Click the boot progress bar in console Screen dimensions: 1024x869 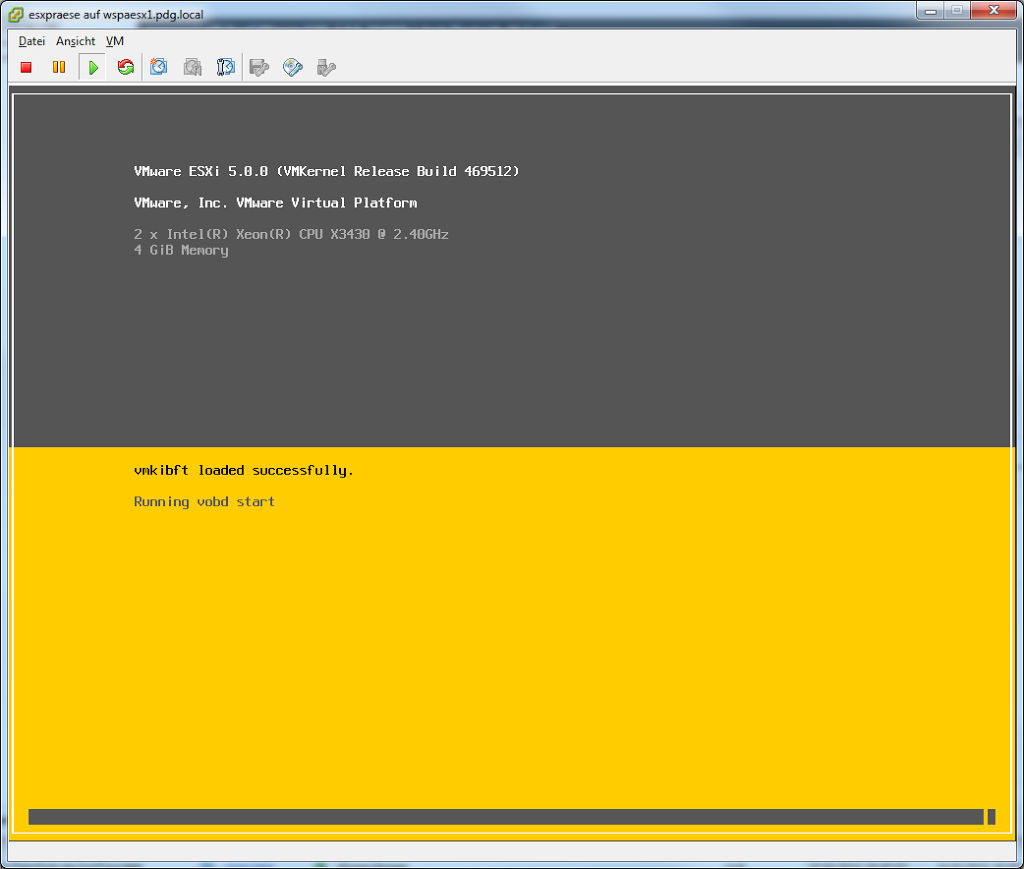click(x=505, y=817)
